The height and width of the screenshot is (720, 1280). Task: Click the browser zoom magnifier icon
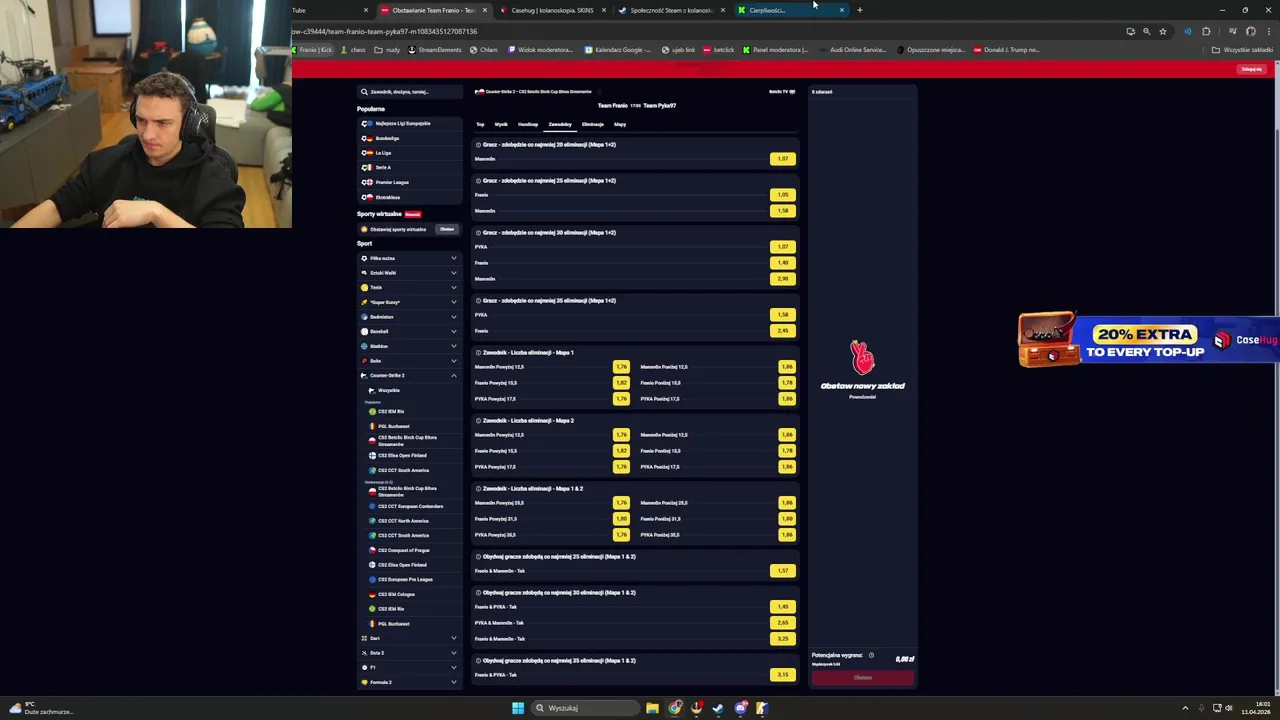(1146, 31)
